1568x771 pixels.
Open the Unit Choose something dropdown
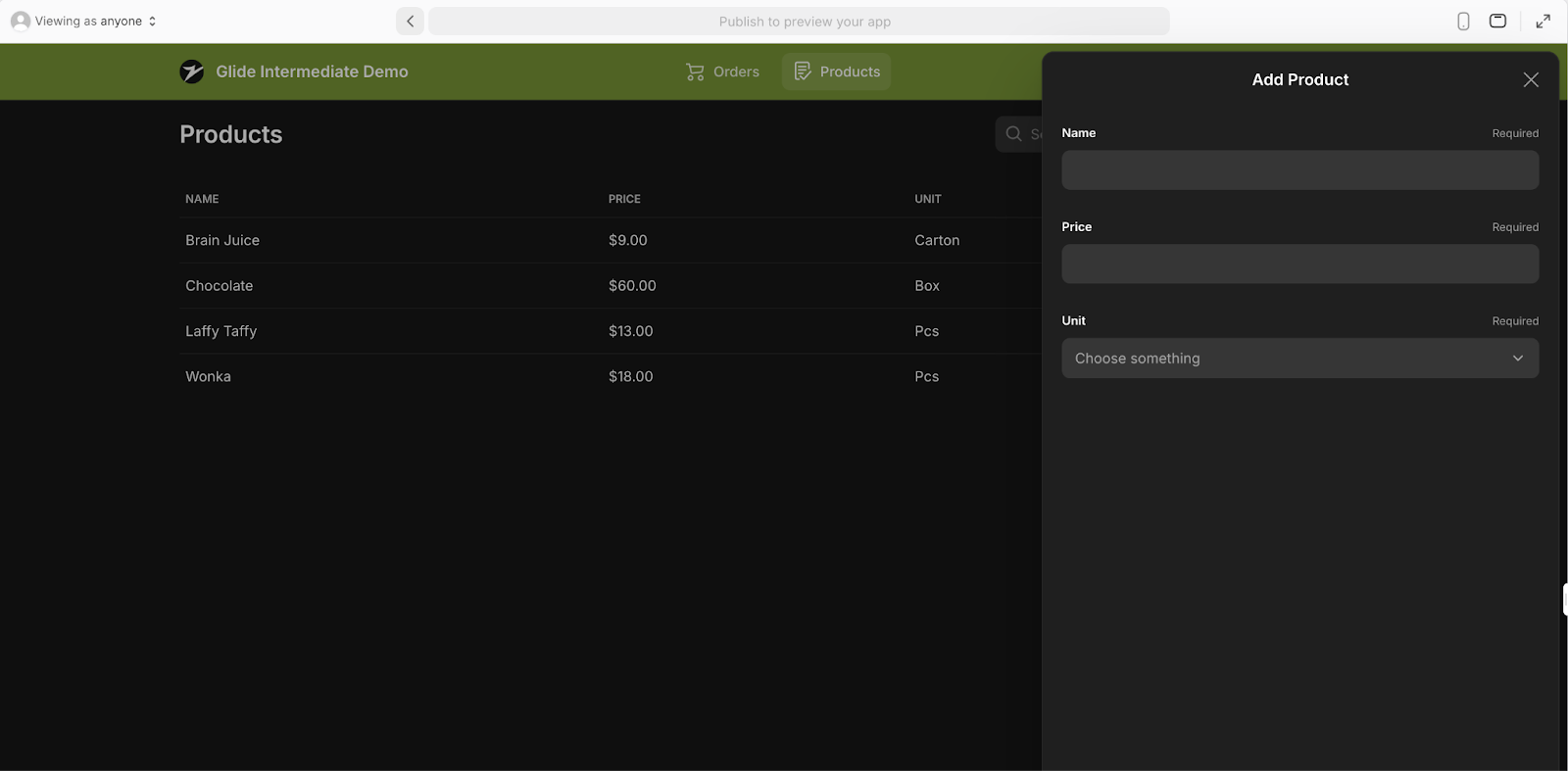[1300, 358]
